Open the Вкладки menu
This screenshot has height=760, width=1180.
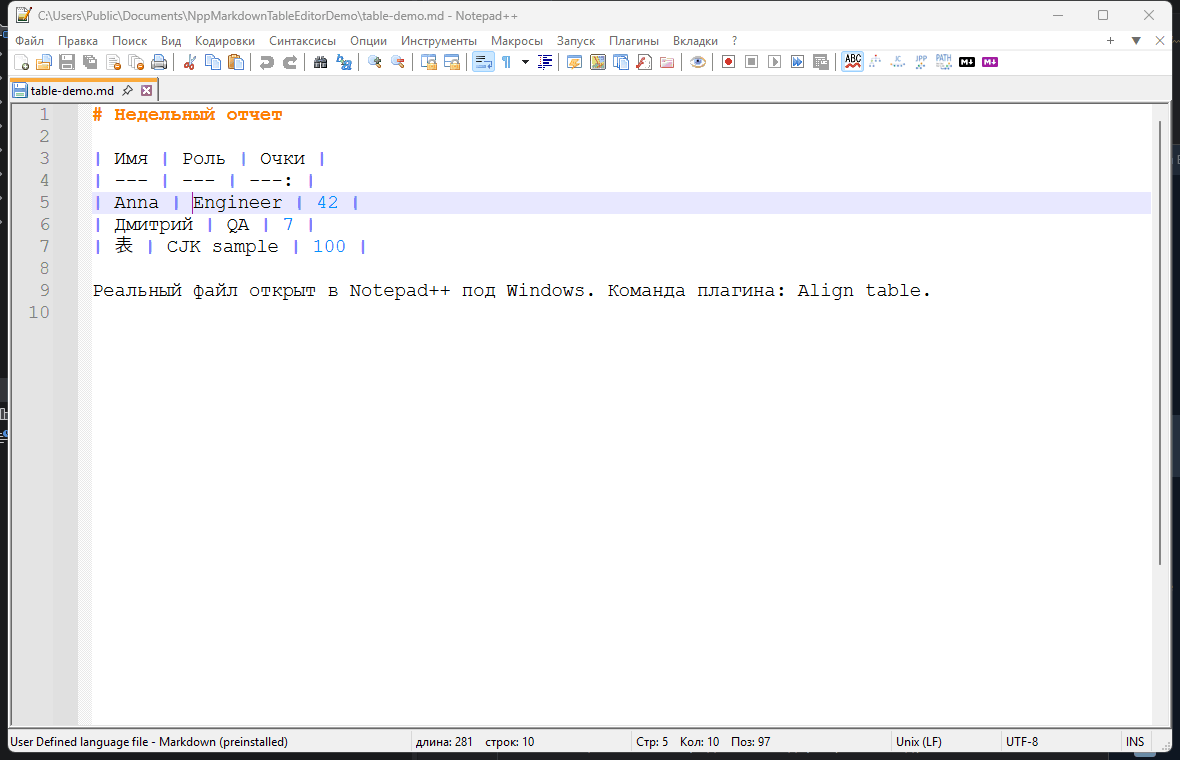click(x=695, y=41)
